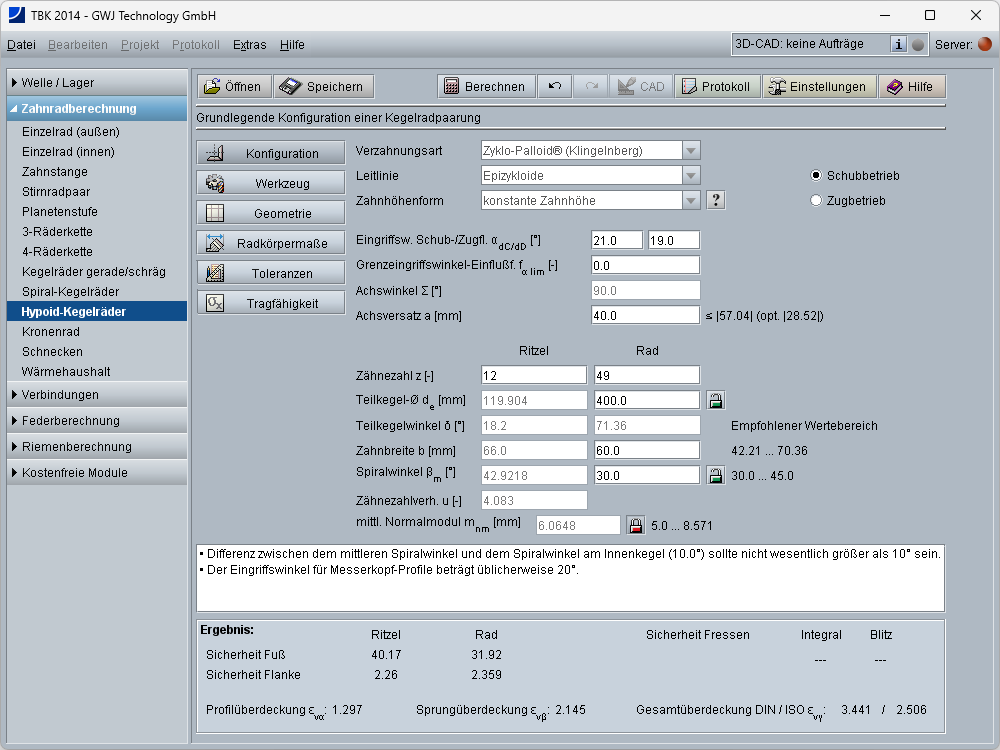
Task: Open the Extras menu
Action: pos(249,45)
